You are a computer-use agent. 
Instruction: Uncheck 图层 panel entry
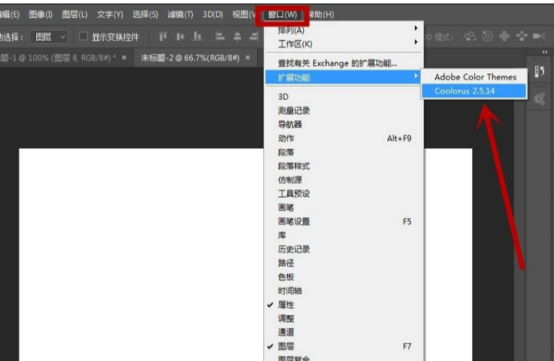point(344,346)
